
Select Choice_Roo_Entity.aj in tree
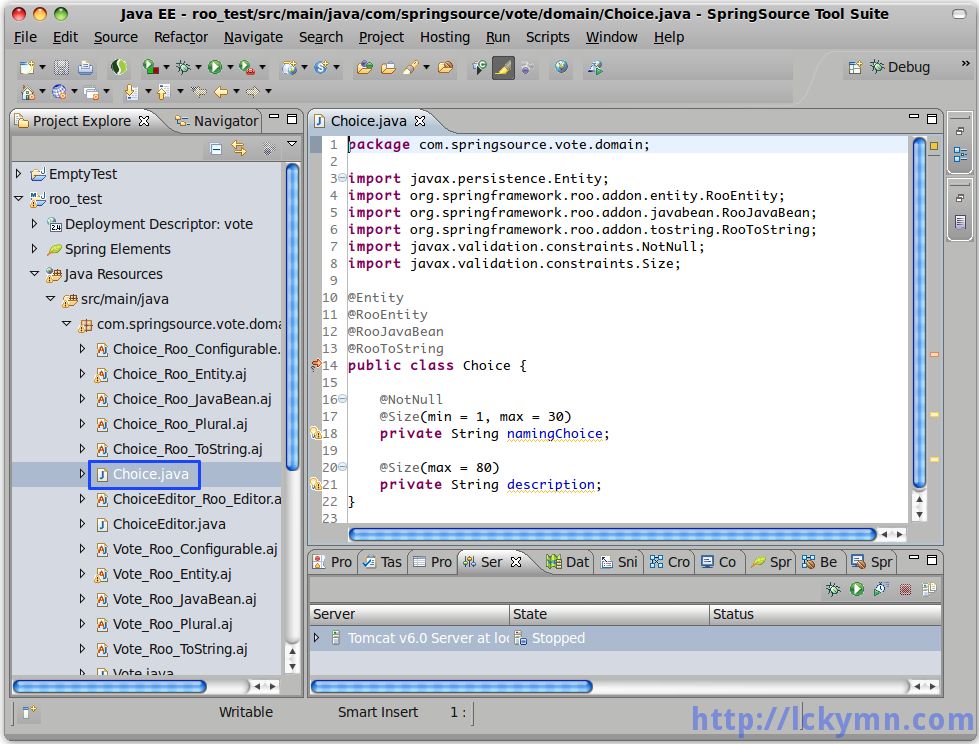tap(170, 374)
